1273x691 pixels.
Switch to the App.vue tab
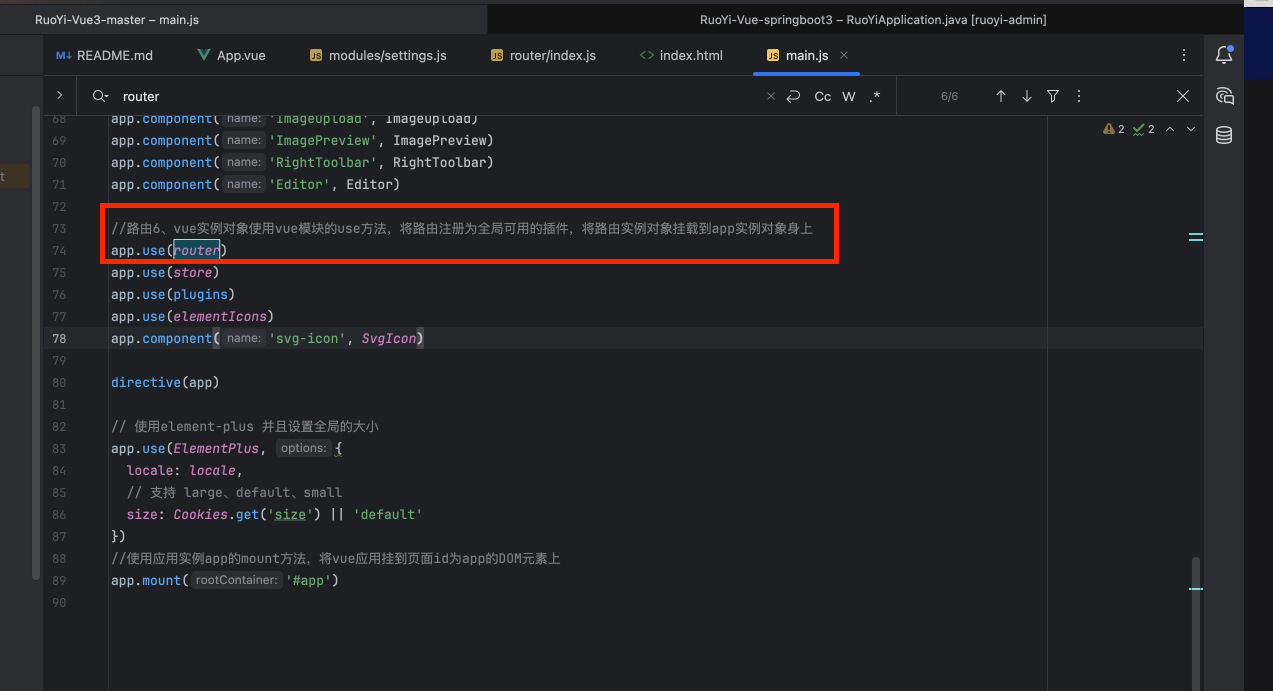[241, 55]
